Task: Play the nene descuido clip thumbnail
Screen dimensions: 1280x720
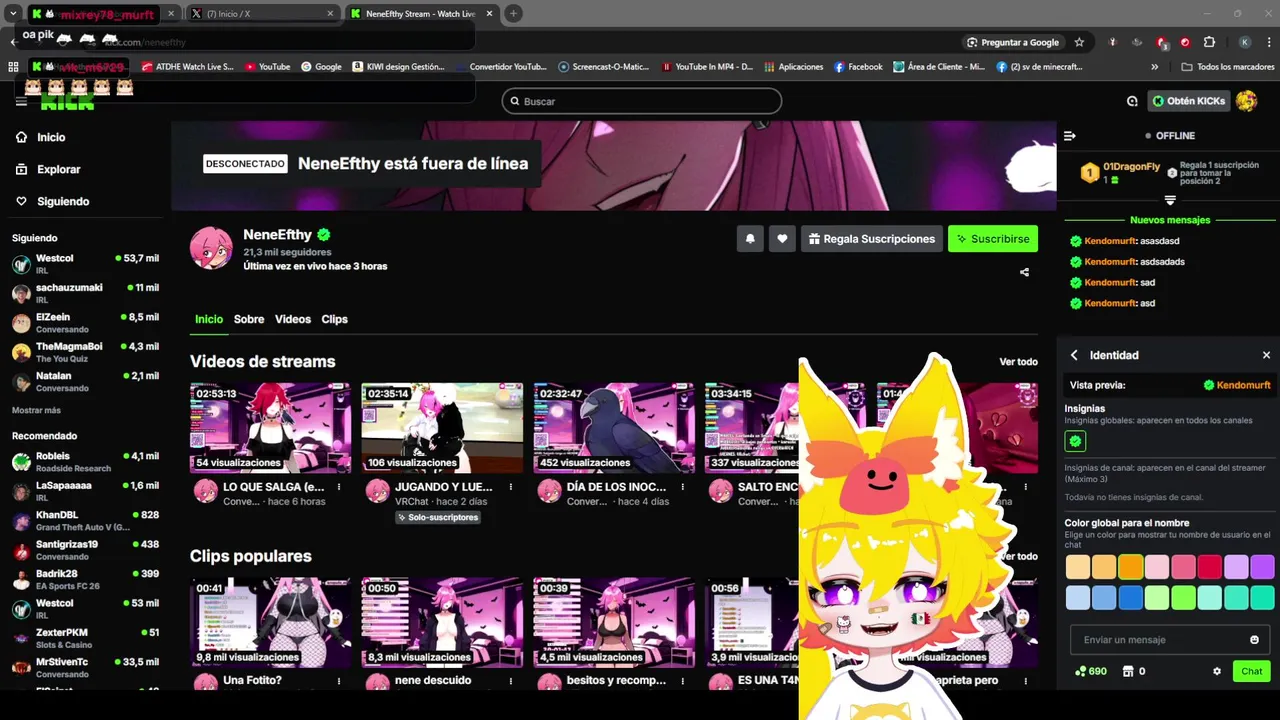Action: point(442,622)
